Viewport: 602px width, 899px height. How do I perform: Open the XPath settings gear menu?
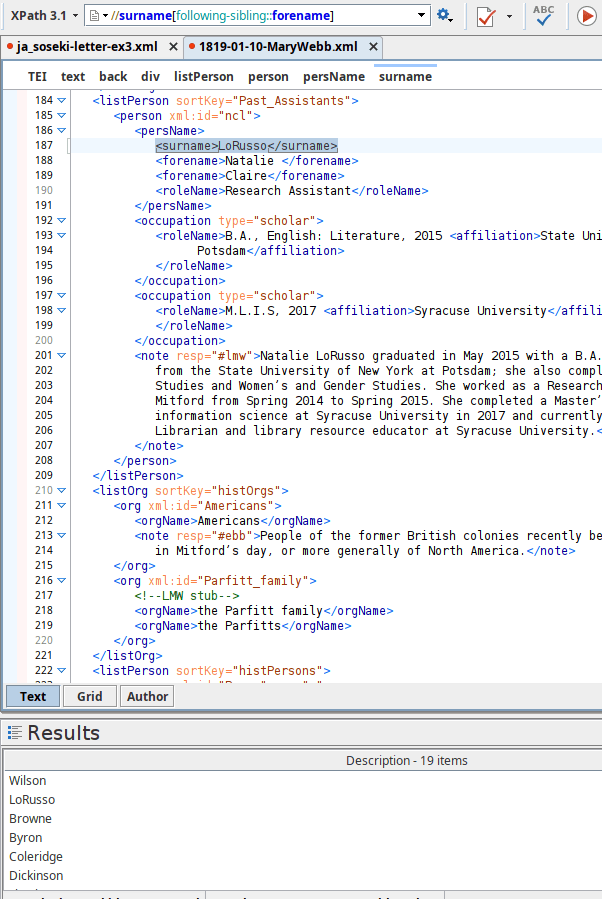[444, 15]
